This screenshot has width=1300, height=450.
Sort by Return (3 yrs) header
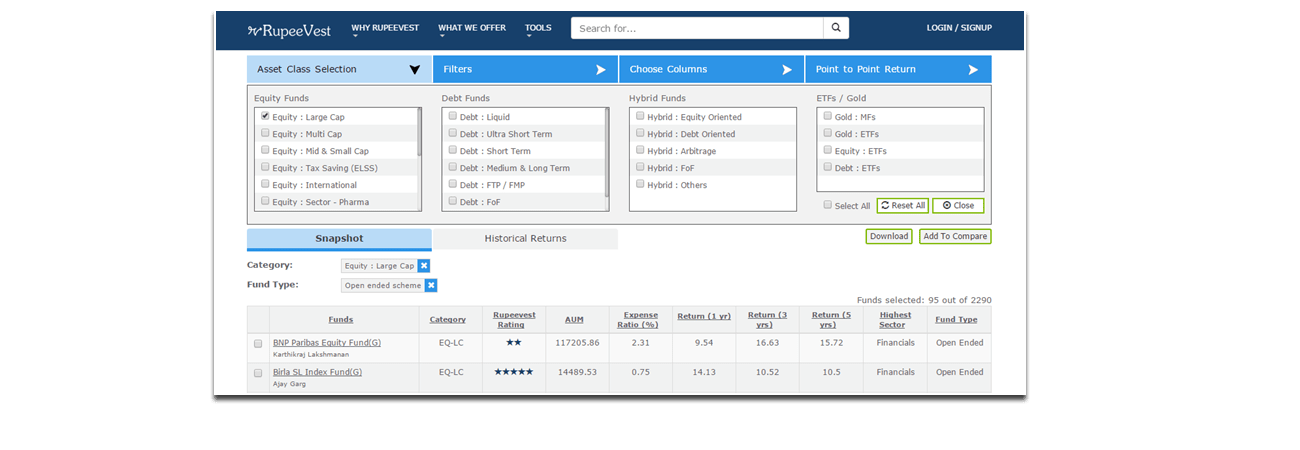pos(768,320)
